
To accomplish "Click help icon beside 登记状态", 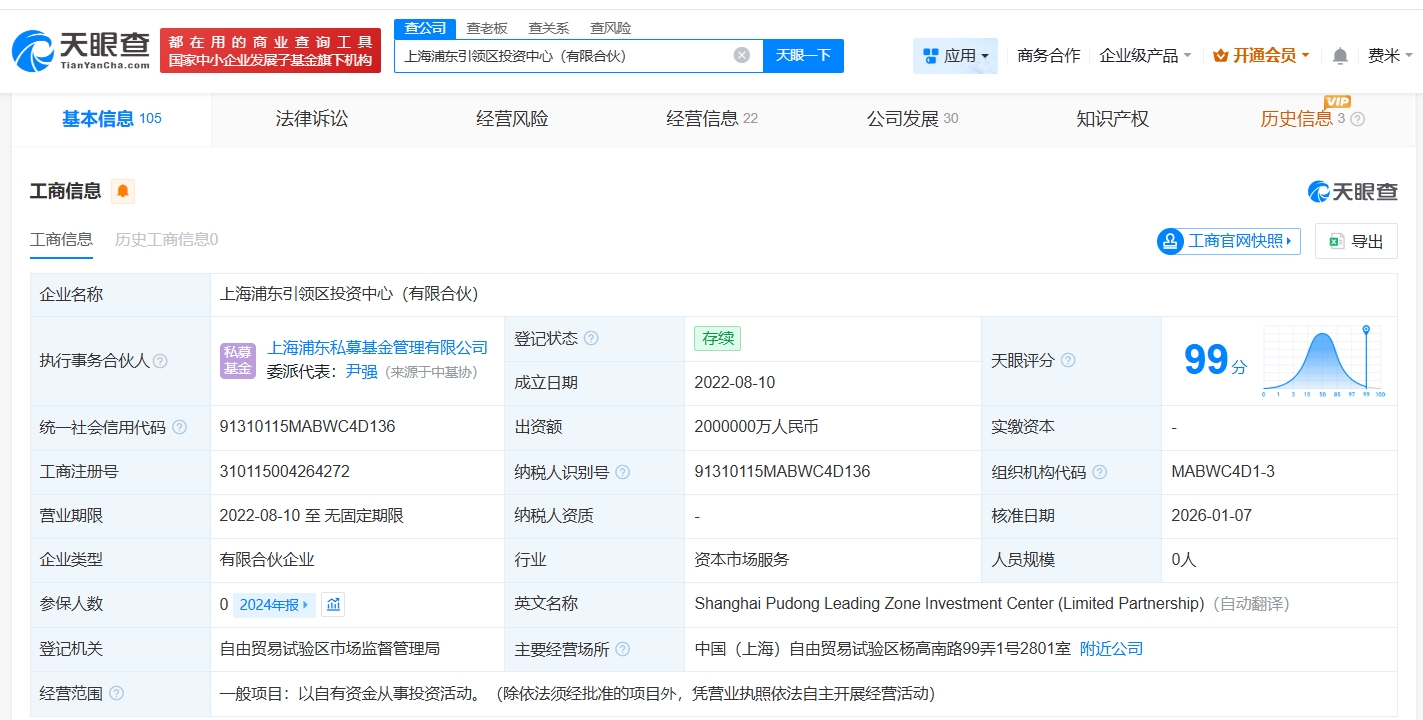I will tap(591, 339).
